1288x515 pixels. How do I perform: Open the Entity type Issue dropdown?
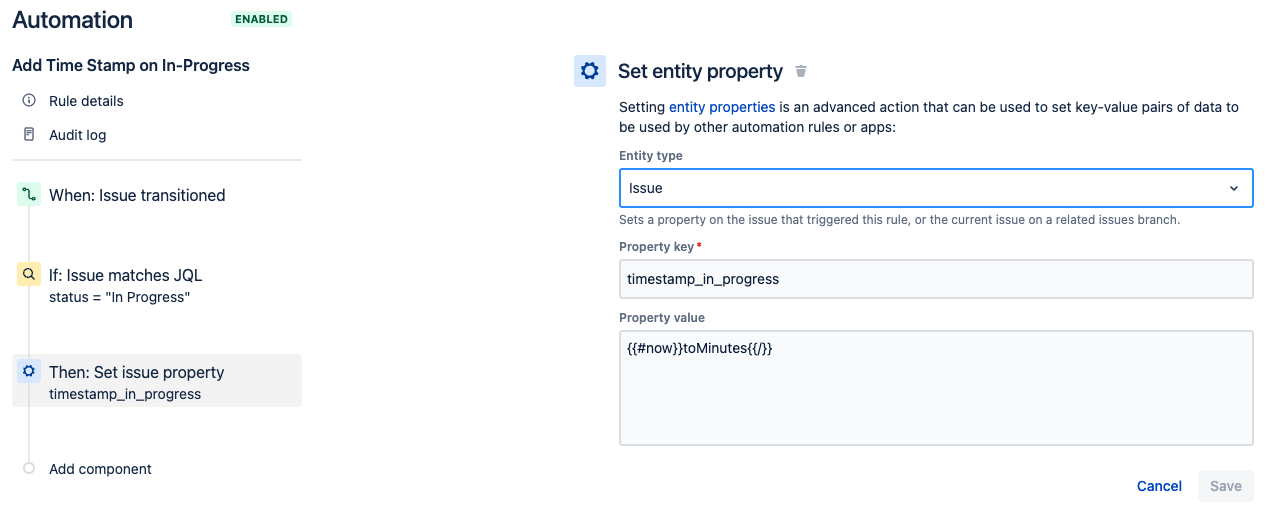coord(936,188)
